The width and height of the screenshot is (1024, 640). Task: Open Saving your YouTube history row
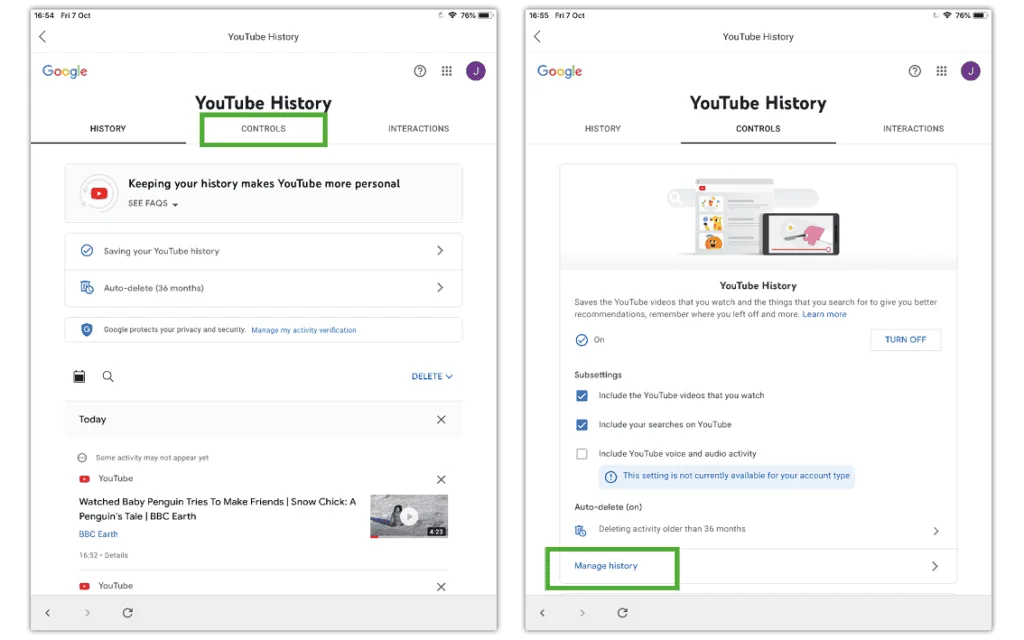263,251
